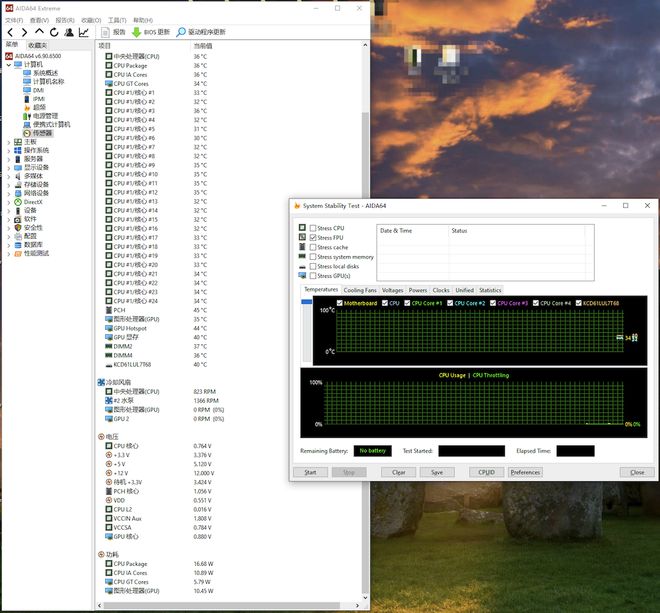Viewport: 660px width, 613px height.
Task: Open the graph chart toolbar icon
Action: pyautogui.click(x=84, y=32)
